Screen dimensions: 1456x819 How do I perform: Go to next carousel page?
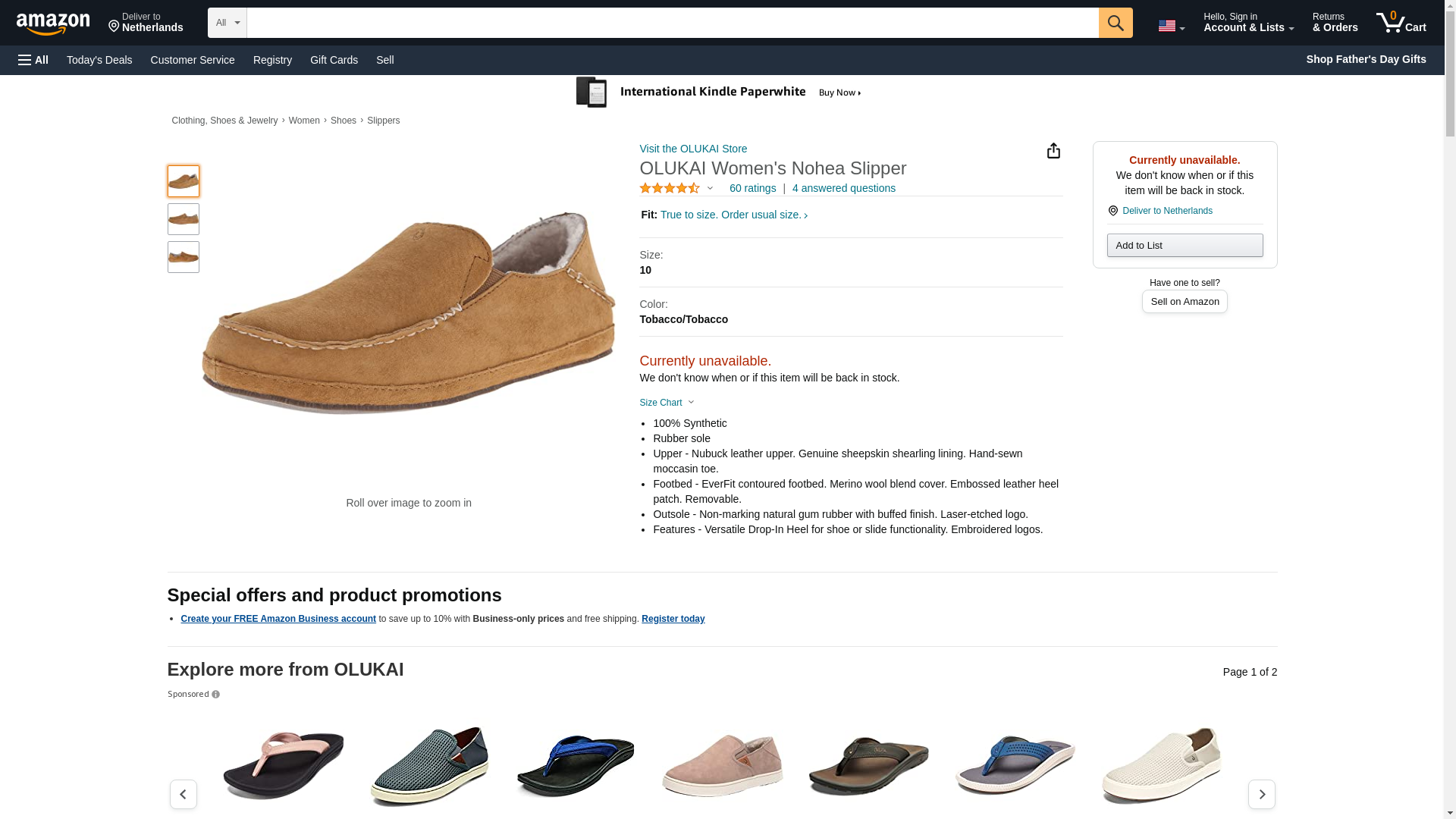coord(1261,794)
